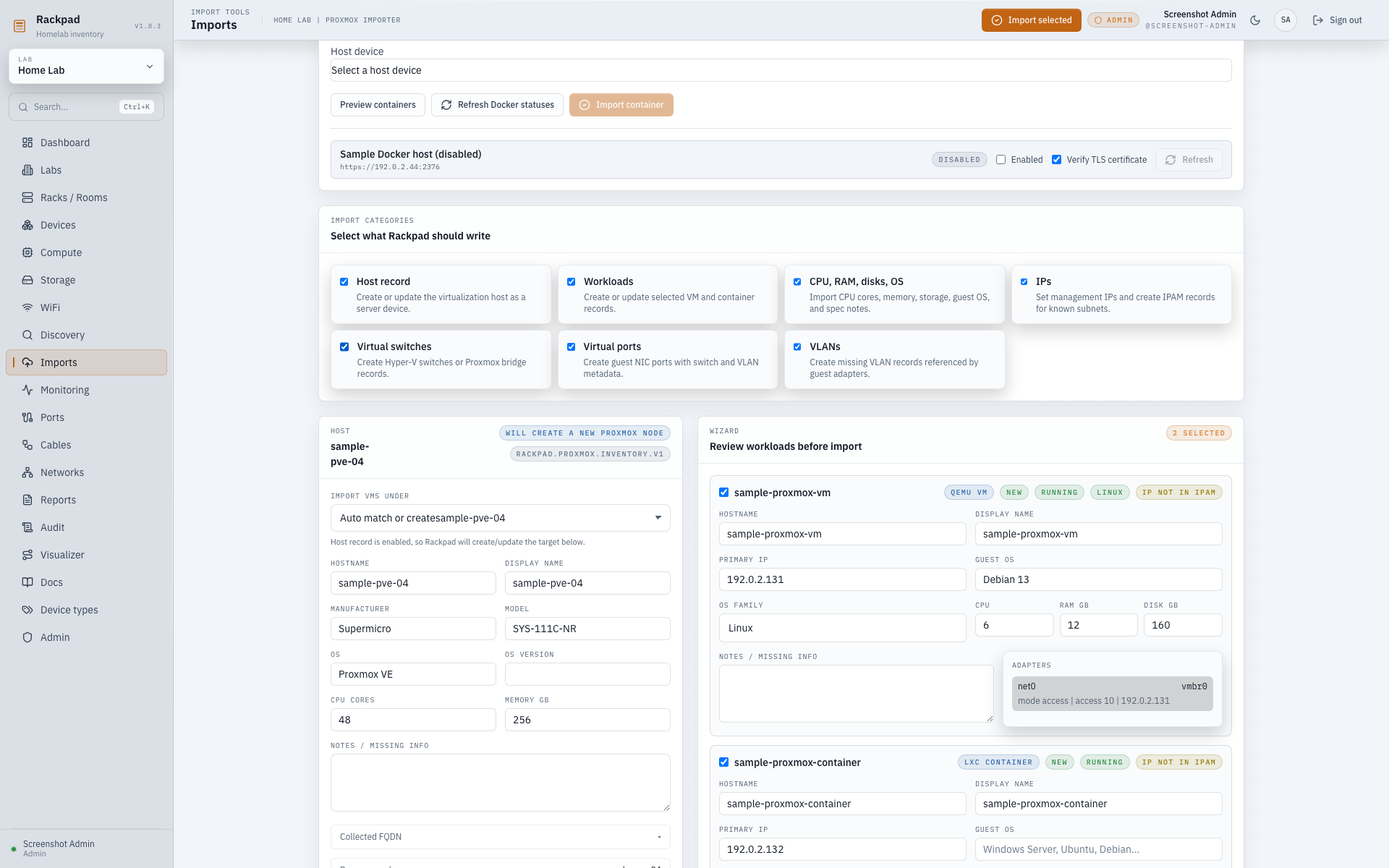Viewport: 1389px width, 868px height.
Task: Deselect the sample-proxmox-vm workload checkbox
Action: pos(723,493)
